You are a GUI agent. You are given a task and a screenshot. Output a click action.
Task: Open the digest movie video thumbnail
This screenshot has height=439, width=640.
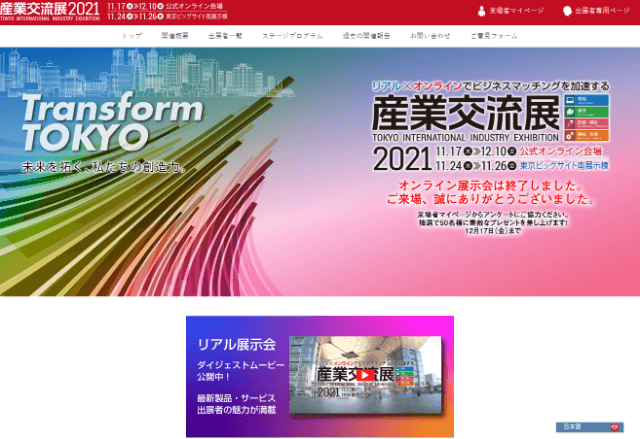pos(365,375)
